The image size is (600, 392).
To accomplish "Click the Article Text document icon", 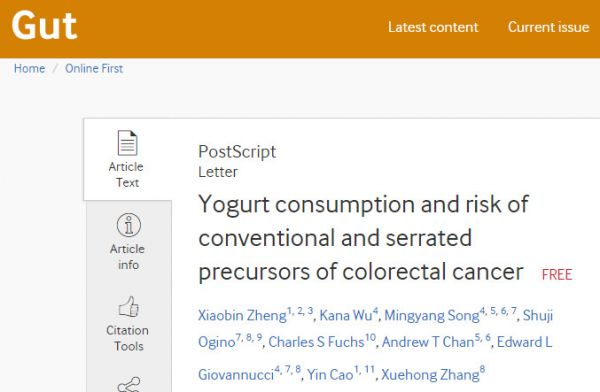I will 127,143.
